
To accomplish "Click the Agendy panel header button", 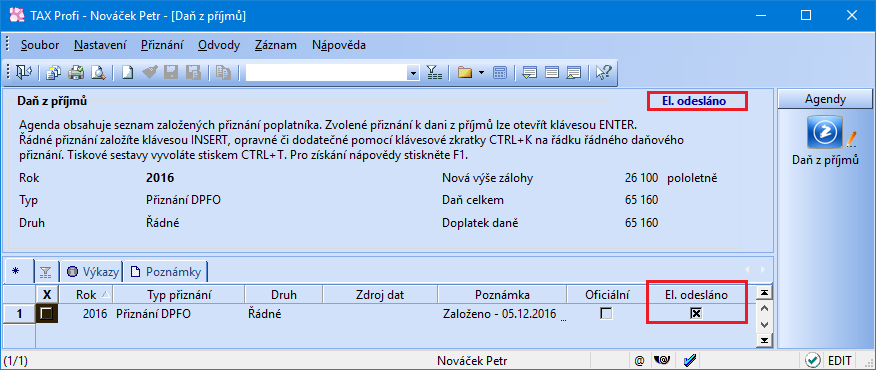I will tap(825, 99).
